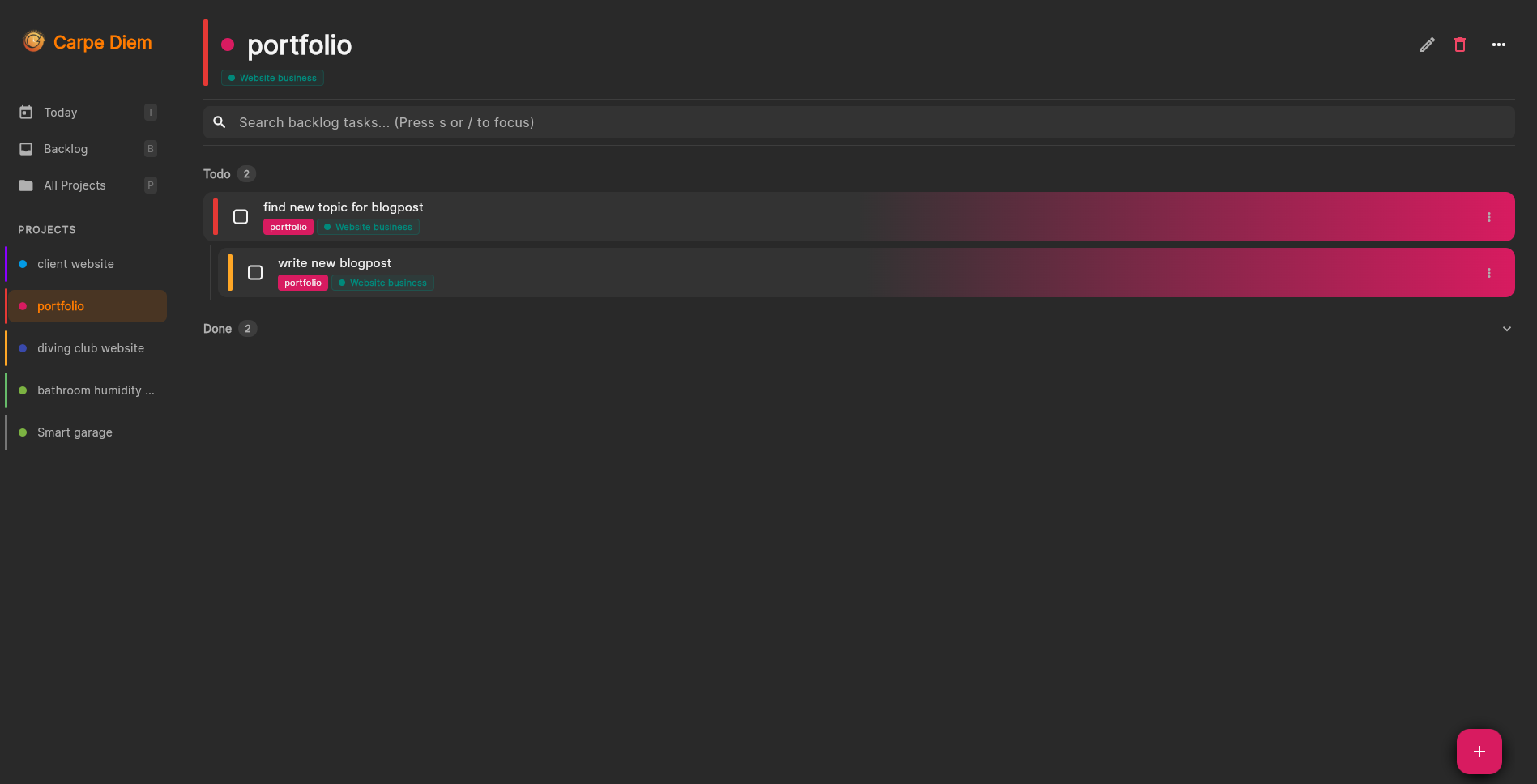Open the three-dot project options menu
The height and width of the screenshot is (784, 1537).
[x=1498, y=45]
